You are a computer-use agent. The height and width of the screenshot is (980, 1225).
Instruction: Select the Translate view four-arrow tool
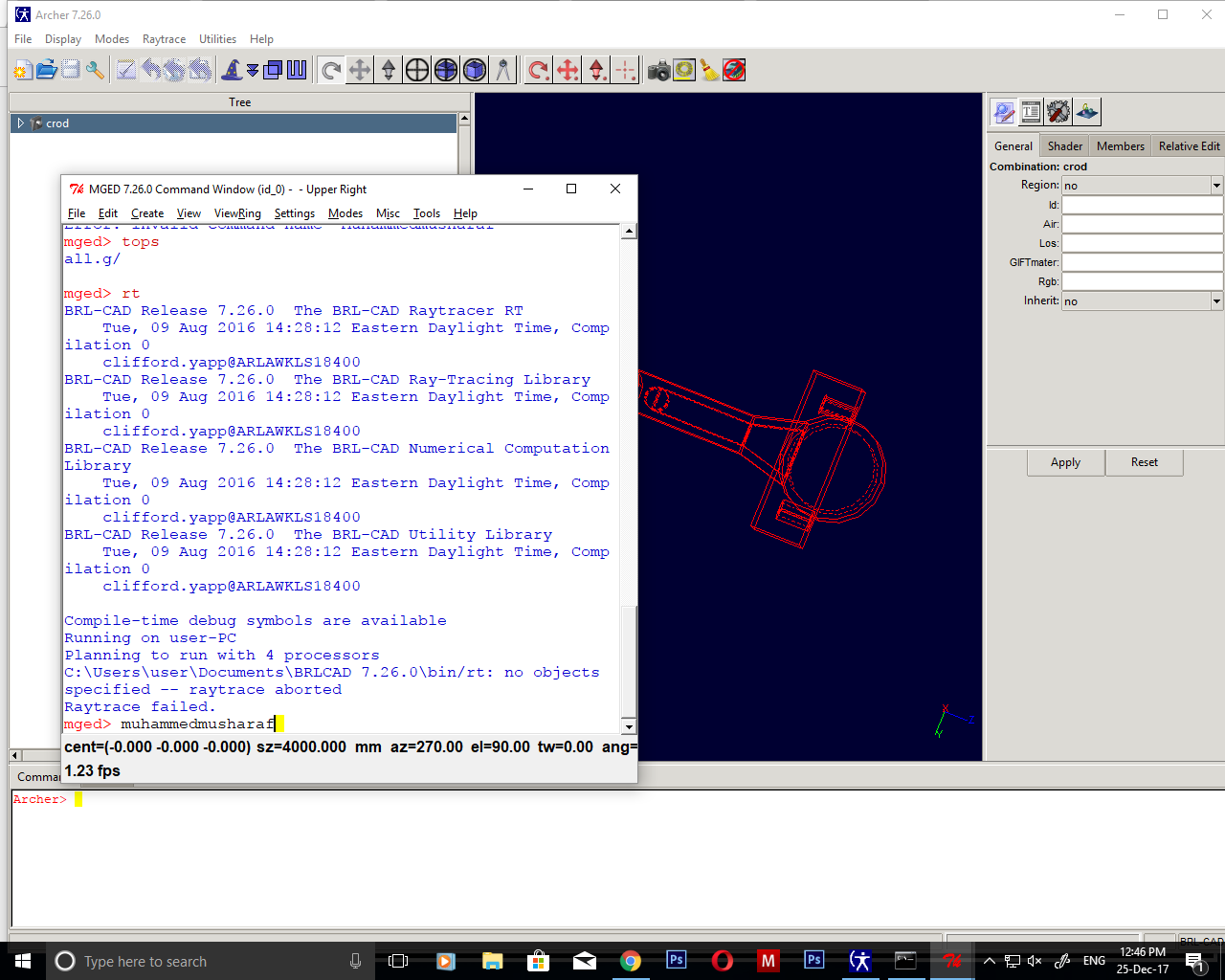(x=360, y=70)
